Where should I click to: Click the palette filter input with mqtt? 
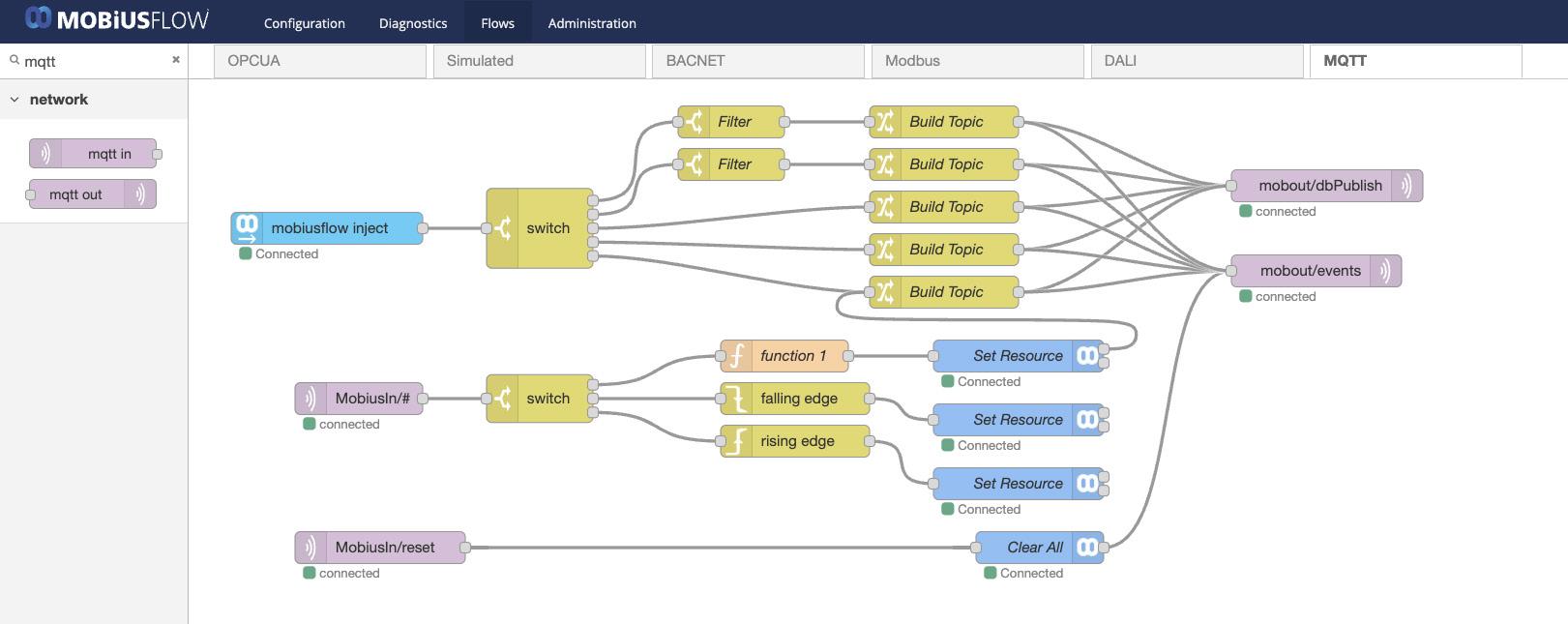94,61
